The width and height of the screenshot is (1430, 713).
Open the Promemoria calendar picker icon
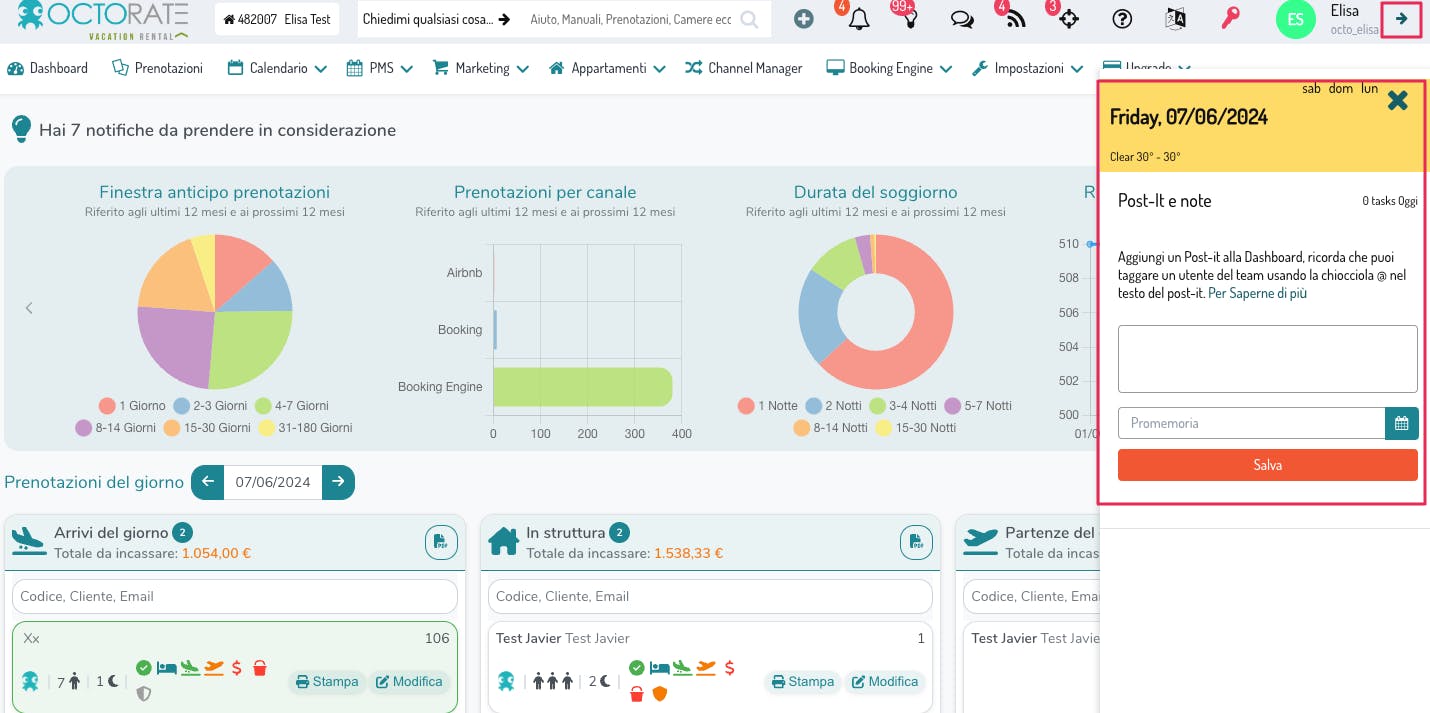pos(1402,423)
